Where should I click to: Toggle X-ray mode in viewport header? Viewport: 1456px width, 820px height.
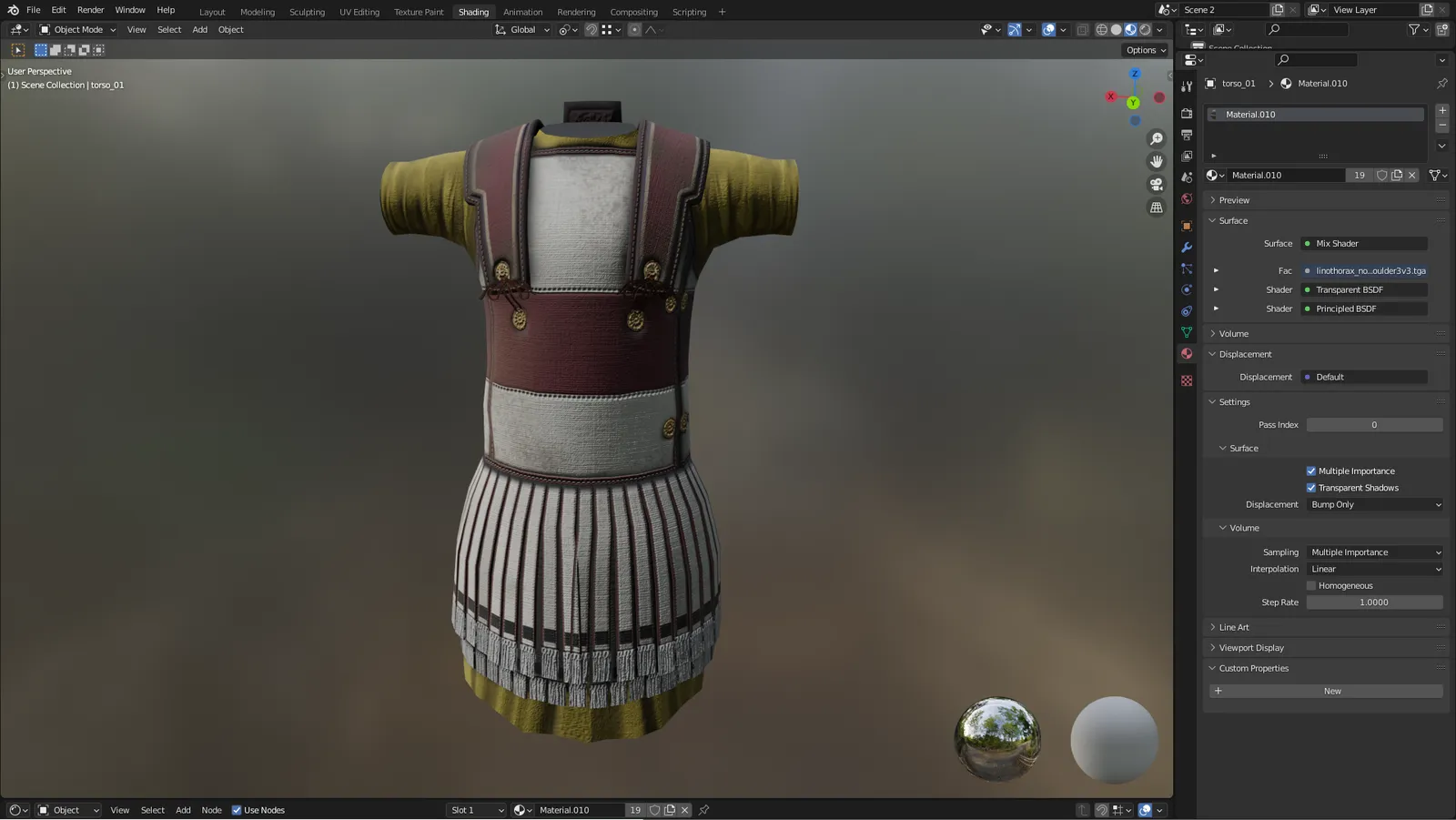pos(1082,29)
